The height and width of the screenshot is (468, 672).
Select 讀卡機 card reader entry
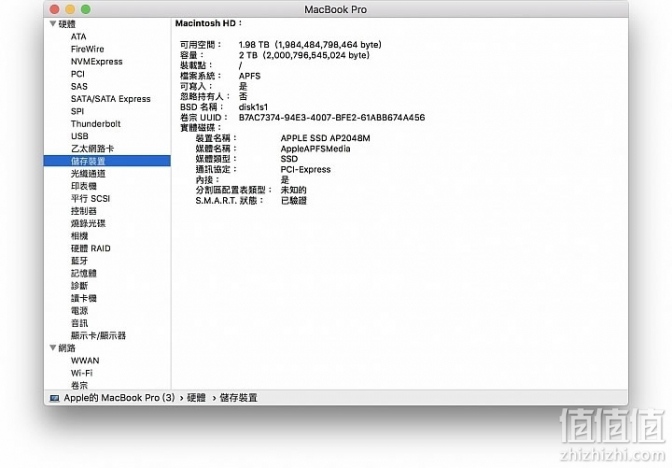tap(84, 298)
